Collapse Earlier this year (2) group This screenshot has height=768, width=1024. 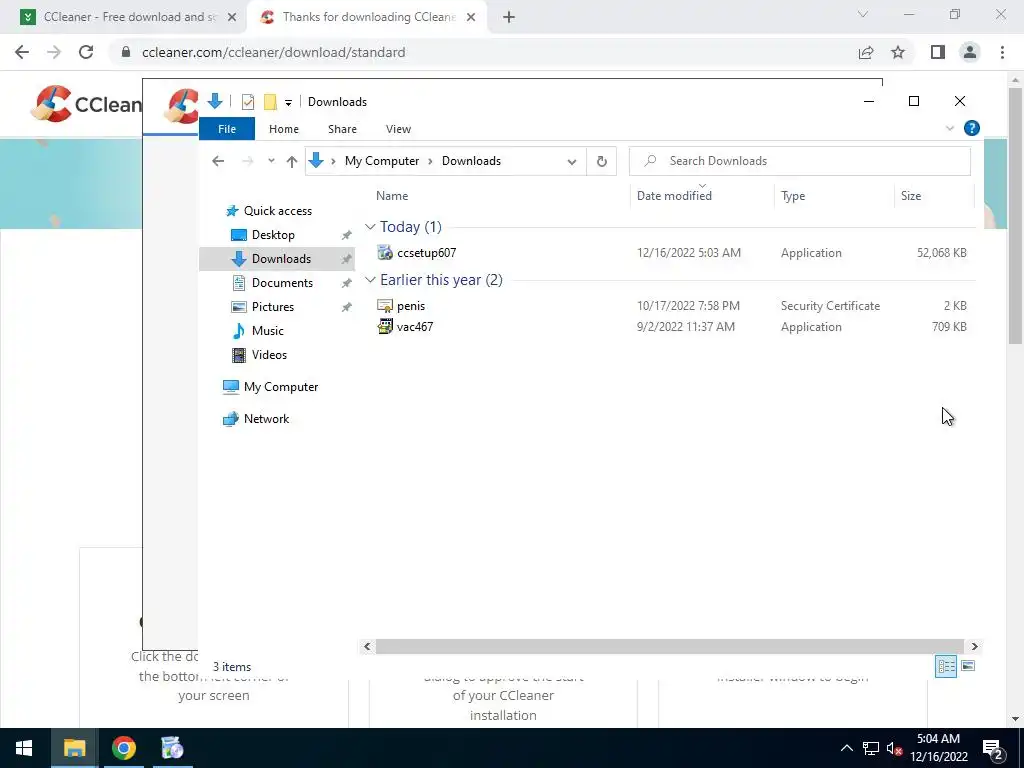[x=370, y=280]
